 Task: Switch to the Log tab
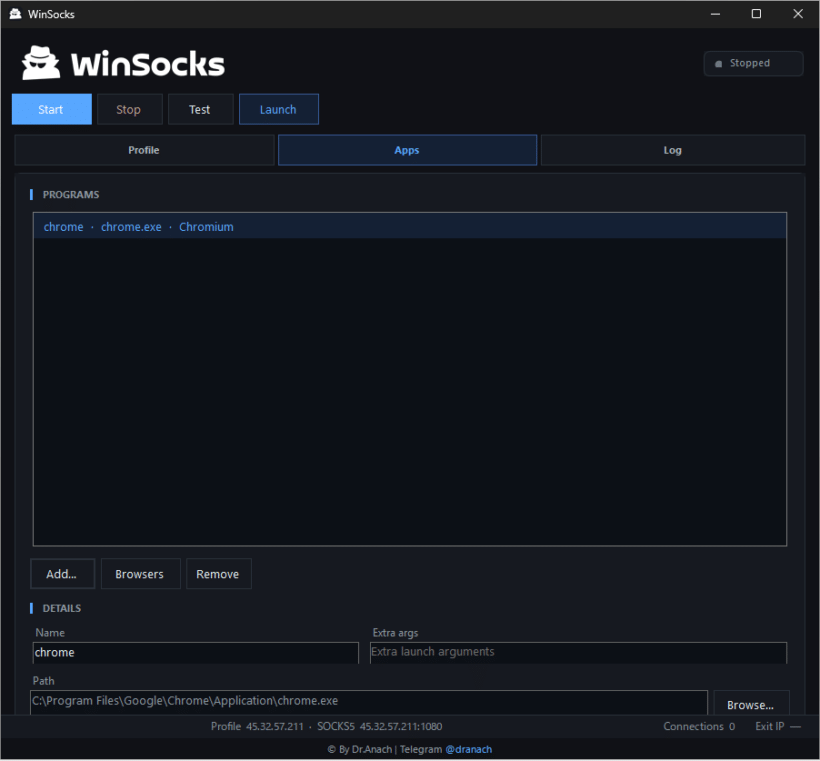[x=673, y=150]
